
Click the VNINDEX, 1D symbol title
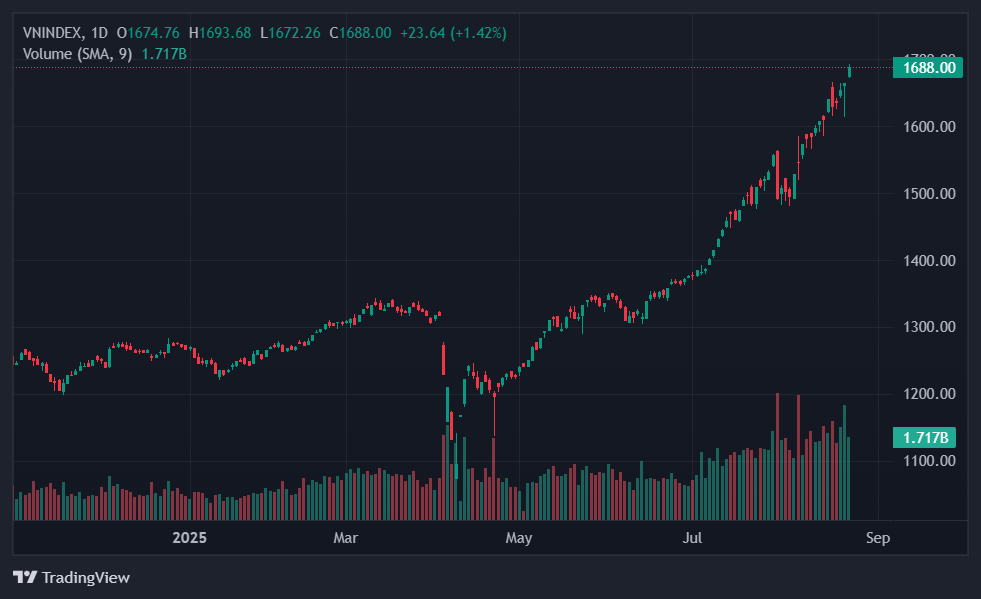[65, 33]
